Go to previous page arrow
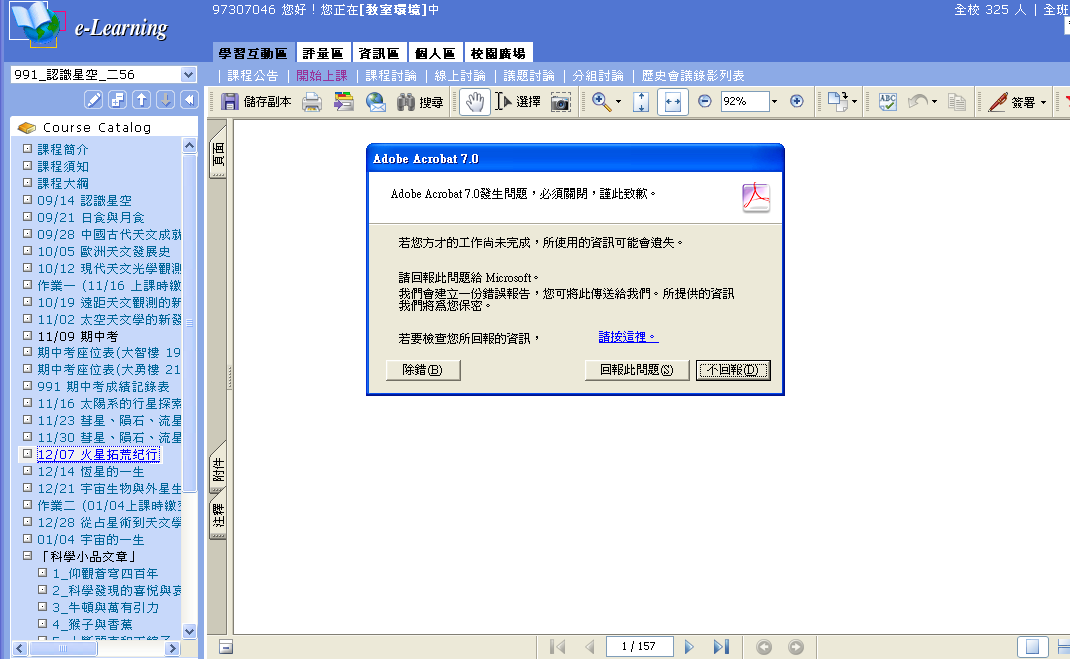The image size is (1070, 659). [x=590, y=646]
